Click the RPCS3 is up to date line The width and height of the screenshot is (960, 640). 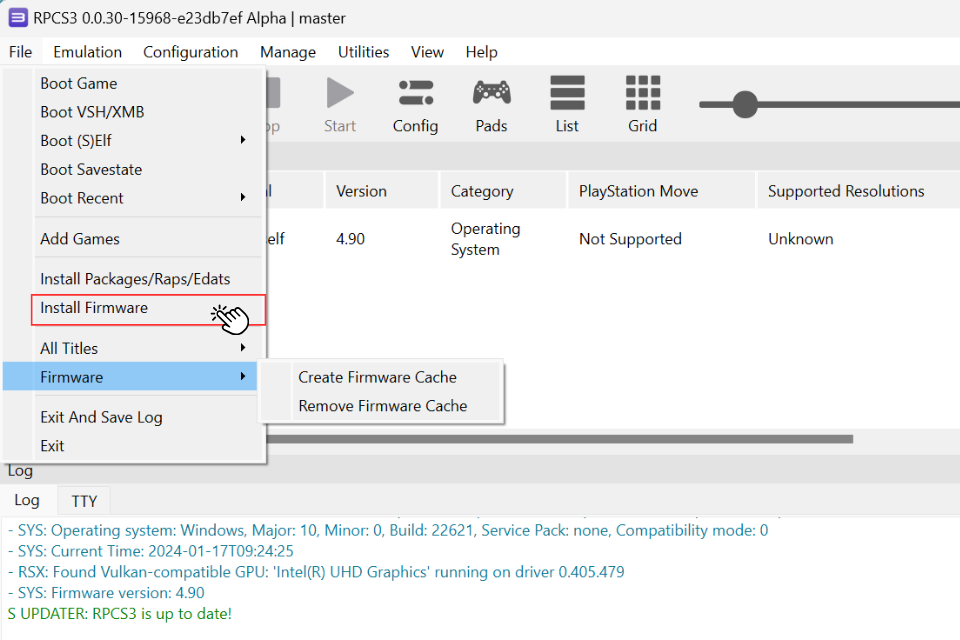[120, 614]
